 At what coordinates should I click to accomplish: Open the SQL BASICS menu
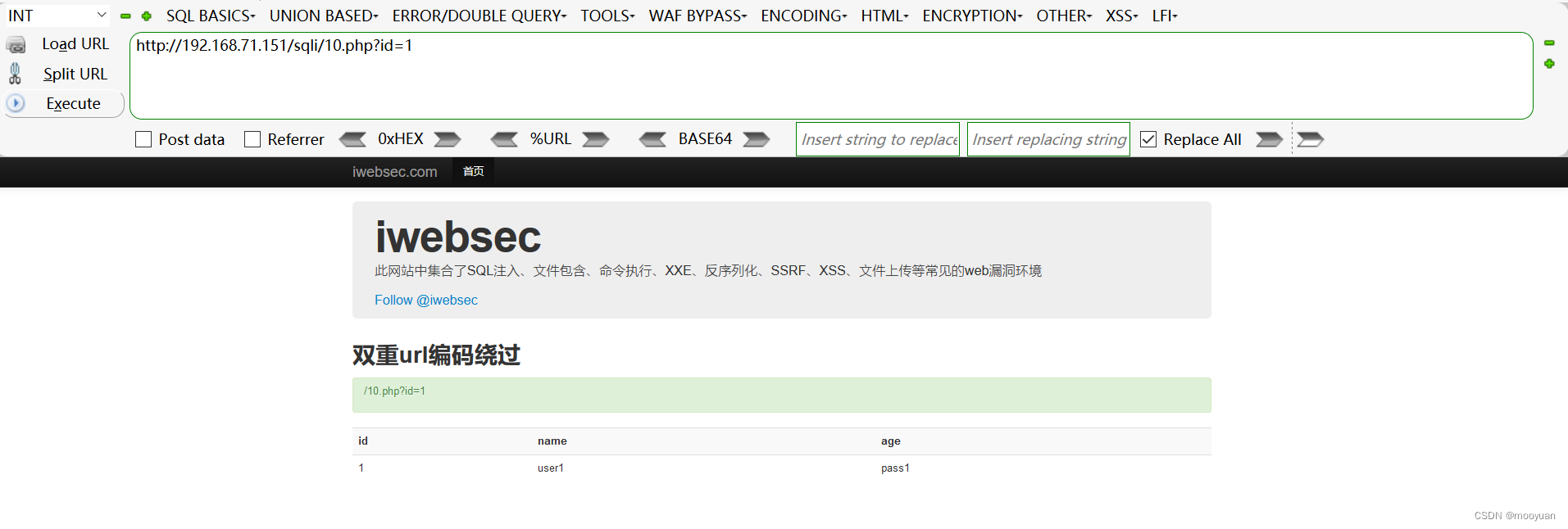coord(211,16)
